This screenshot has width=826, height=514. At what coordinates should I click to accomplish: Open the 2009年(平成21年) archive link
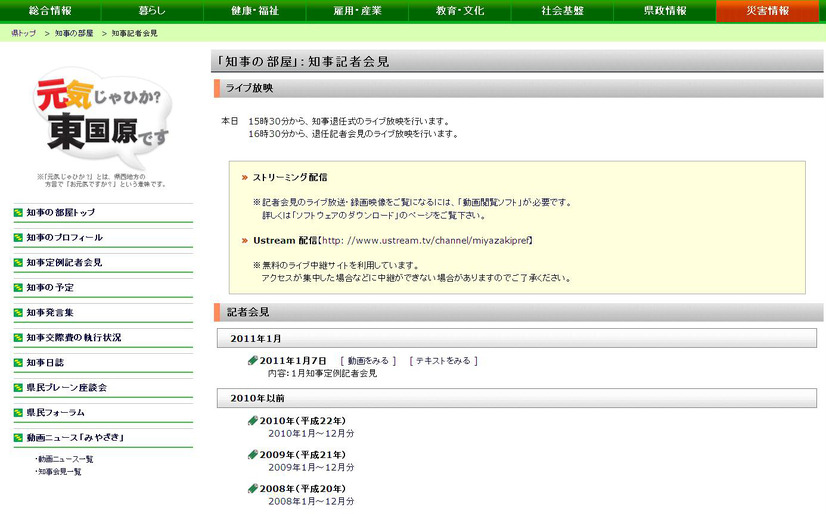point(303,454)
